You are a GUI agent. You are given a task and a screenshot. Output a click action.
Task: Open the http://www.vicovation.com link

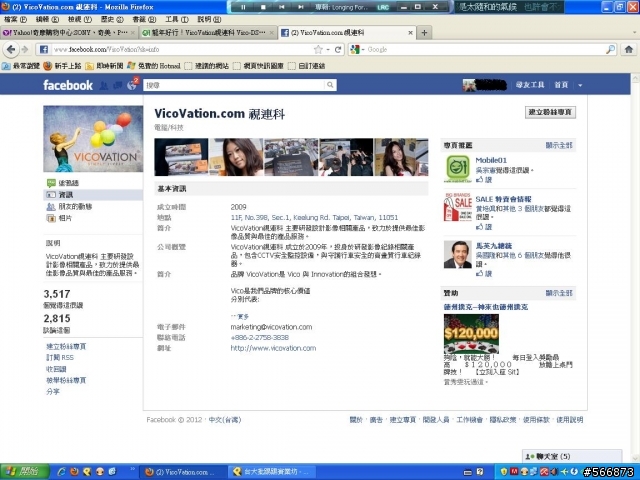(273, 348)
